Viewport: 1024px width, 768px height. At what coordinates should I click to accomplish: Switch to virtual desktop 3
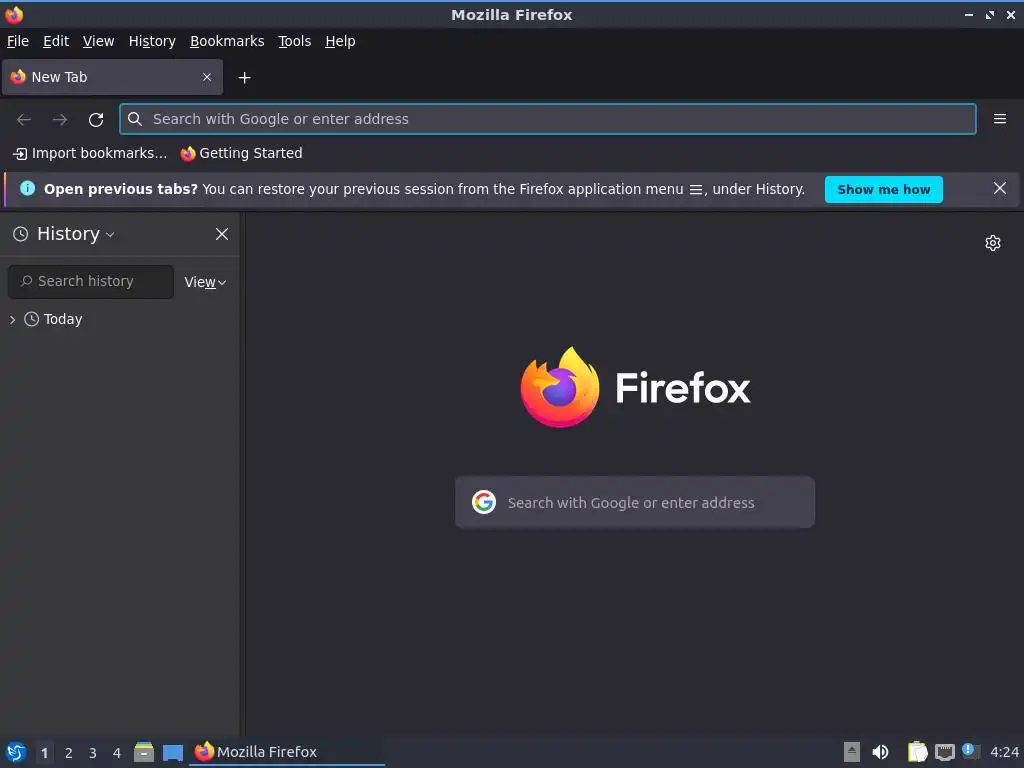93,753
